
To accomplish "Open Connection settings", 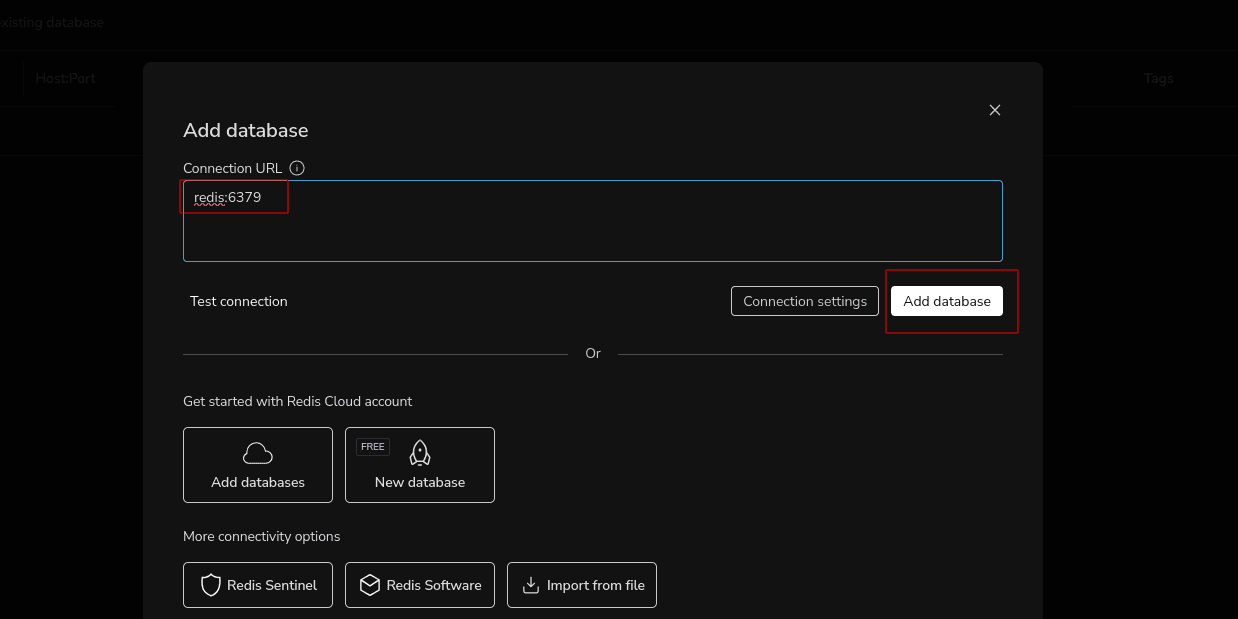I will click(x=805, y=301).
